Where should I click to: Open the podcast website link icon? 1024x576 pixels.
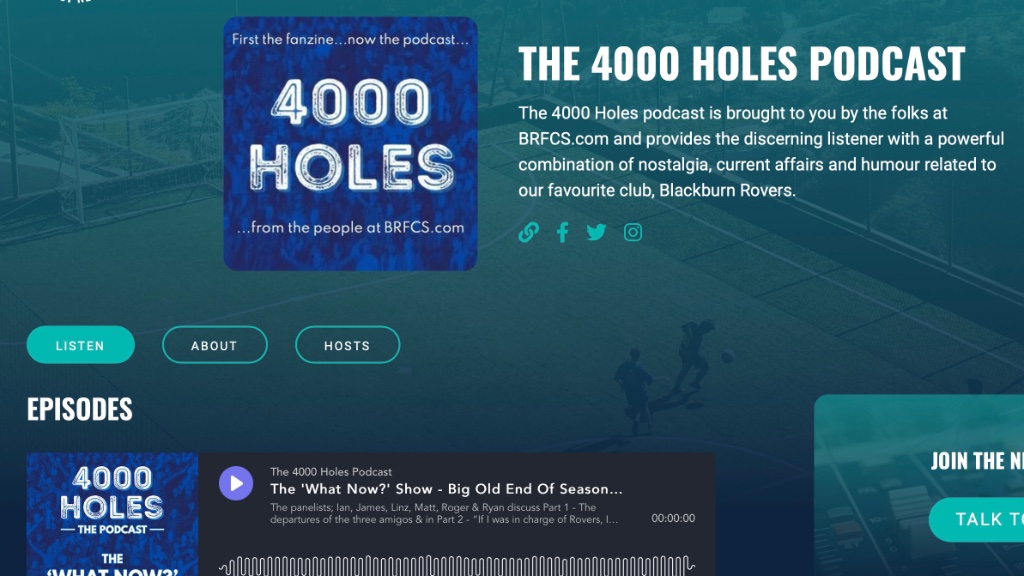529,232
